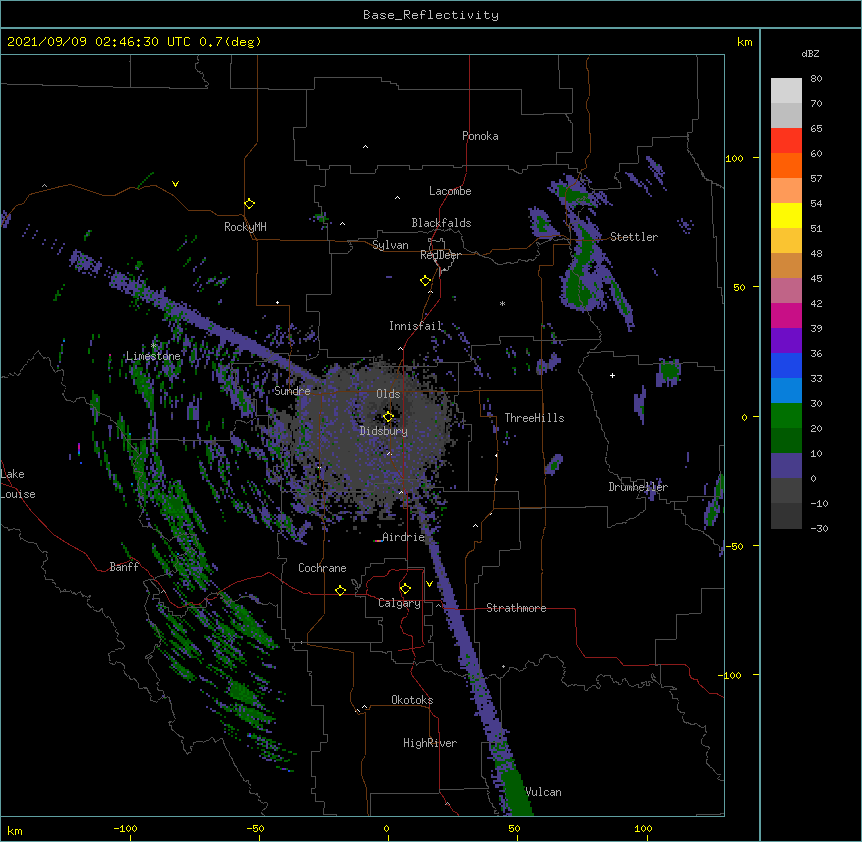Click the ThreeHills label

[534, 418]
